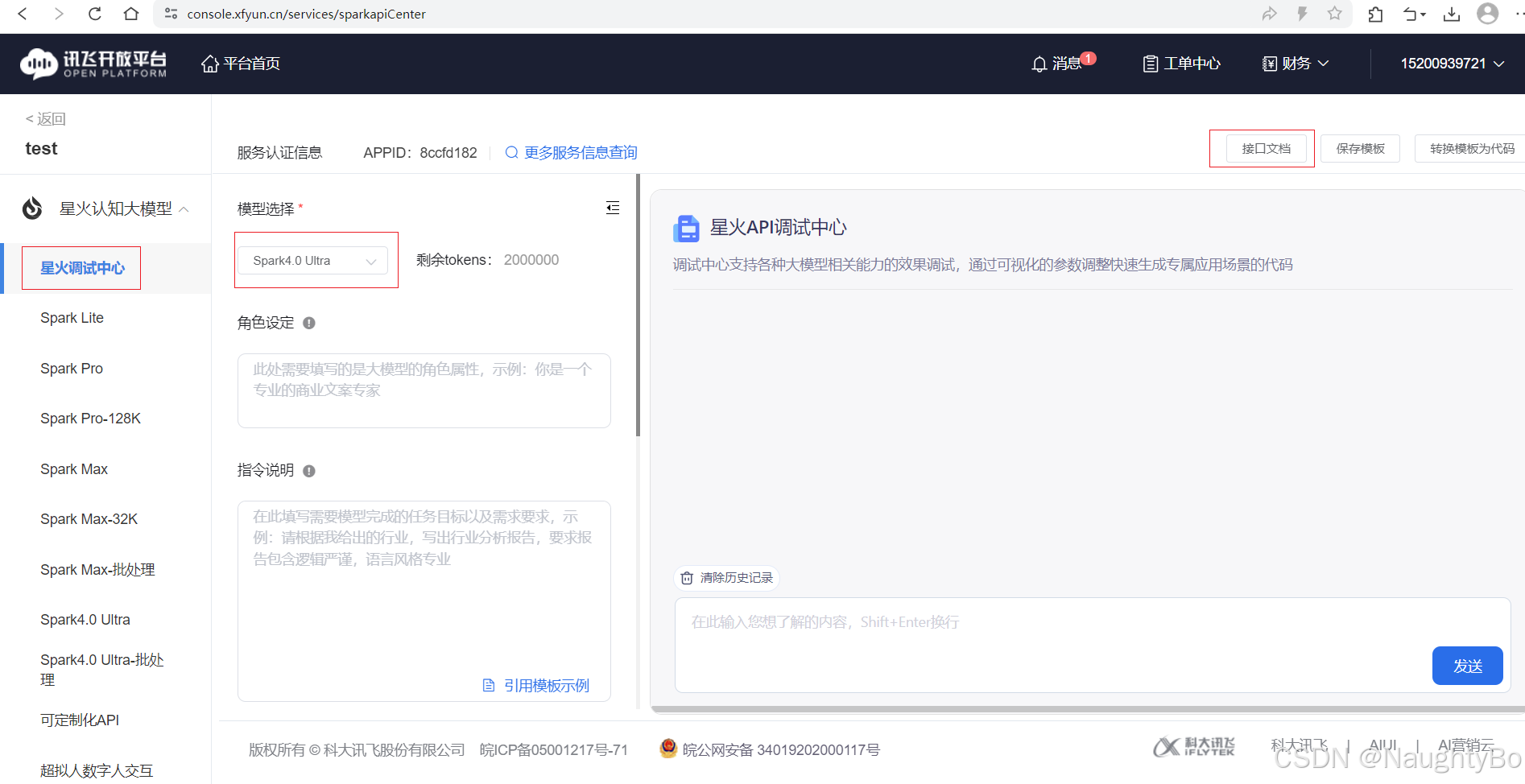This screenshot has width=1525, height=784.
Task: Open the Spark4.0 Ultra model dropdown
Action: tap(312, 261)
